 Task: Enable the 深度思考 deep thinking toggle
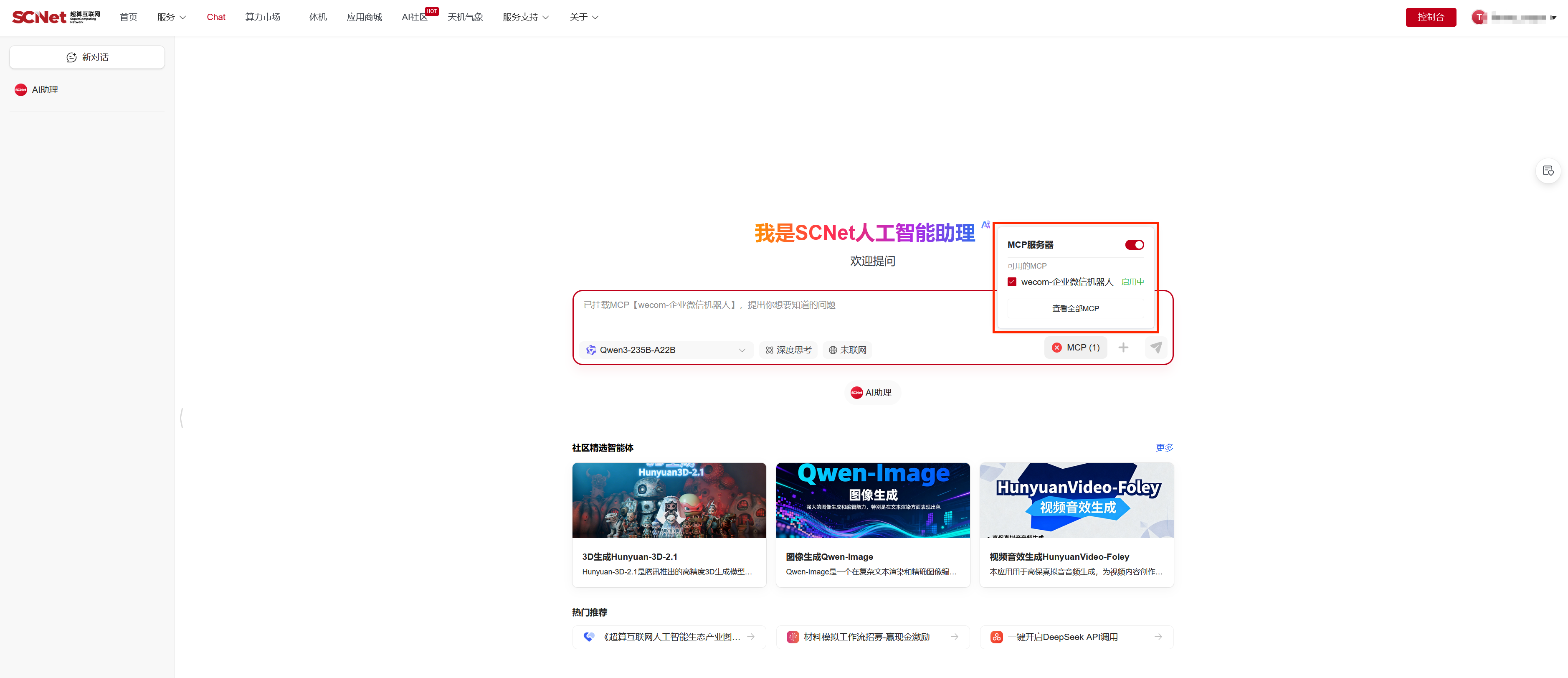pyautogui.click(x=788, y=350)
